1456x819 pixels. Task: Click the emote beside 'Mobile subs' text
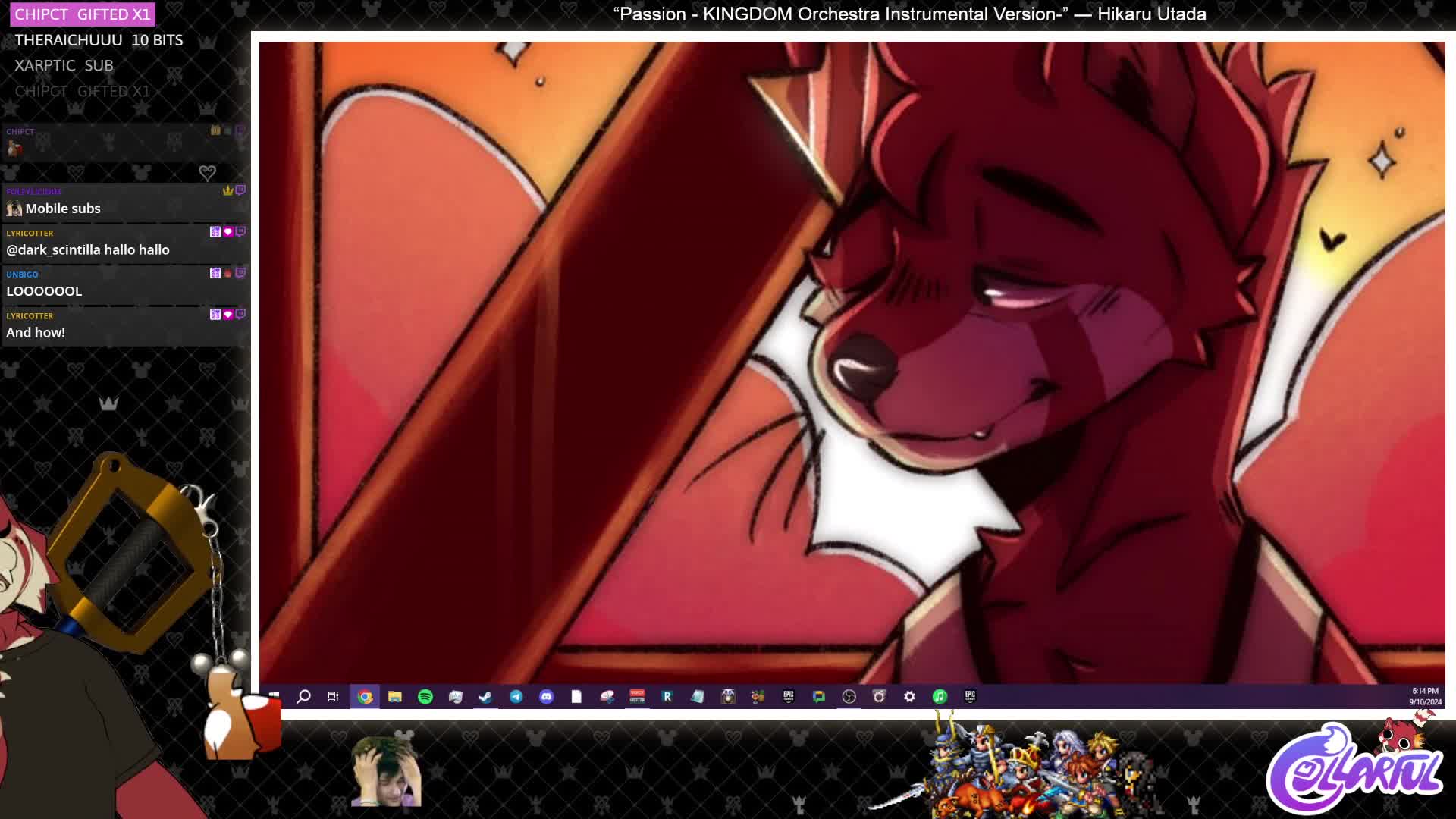coord(14,209)
